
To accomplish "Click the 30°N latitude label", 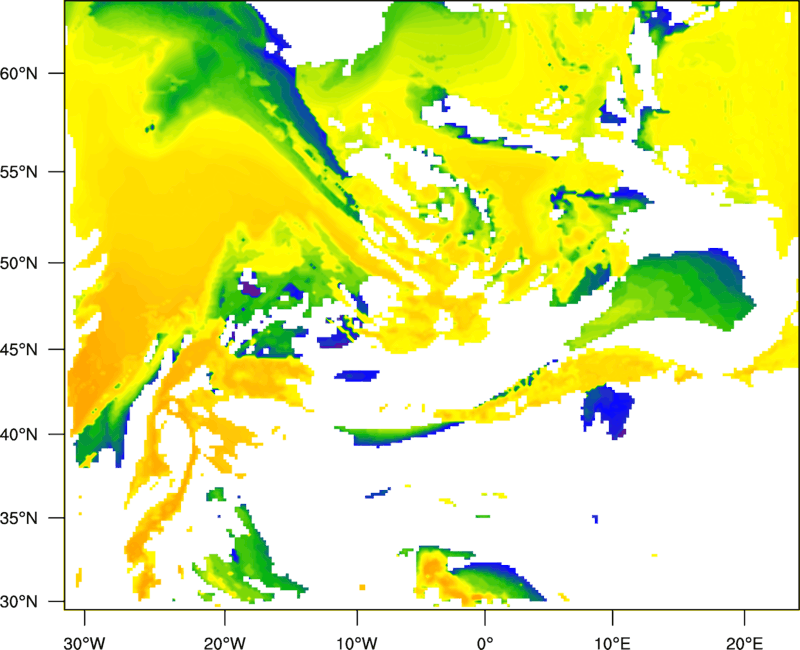I will pos(19,602).
